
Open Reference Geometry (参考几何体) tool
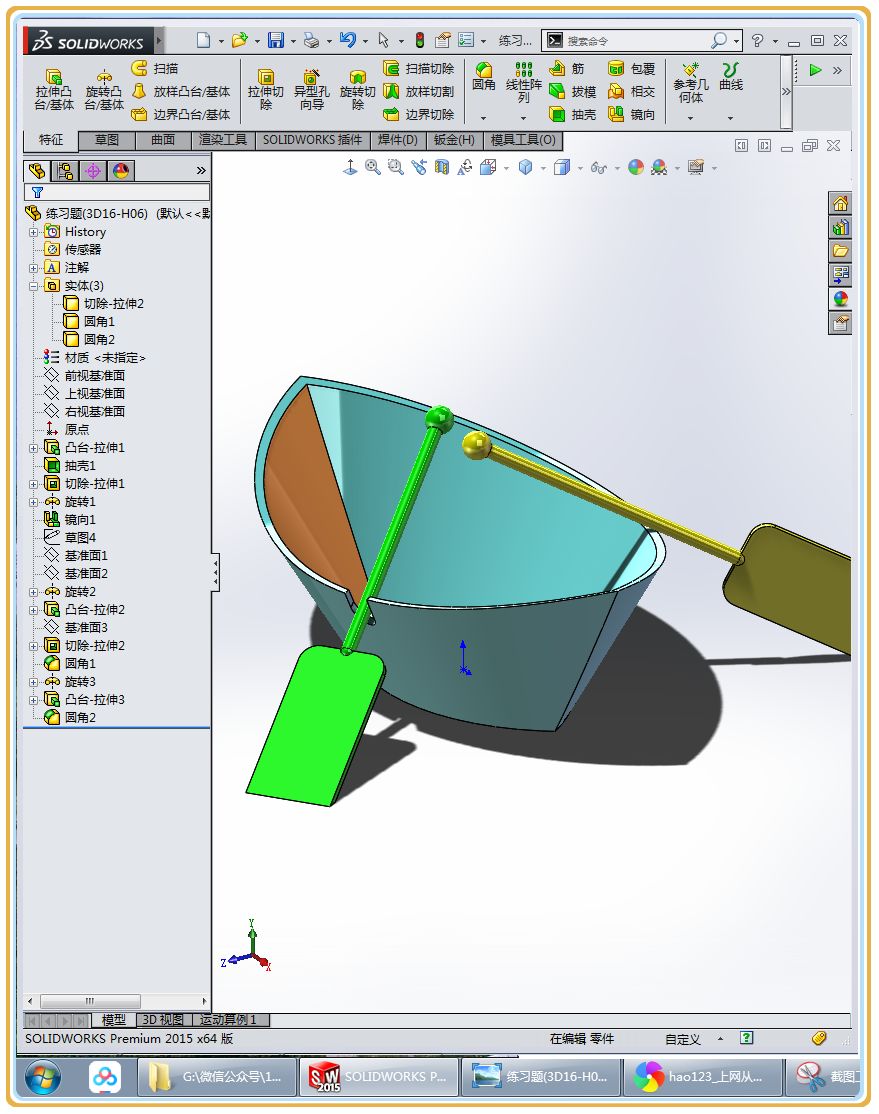coord(691,82)
